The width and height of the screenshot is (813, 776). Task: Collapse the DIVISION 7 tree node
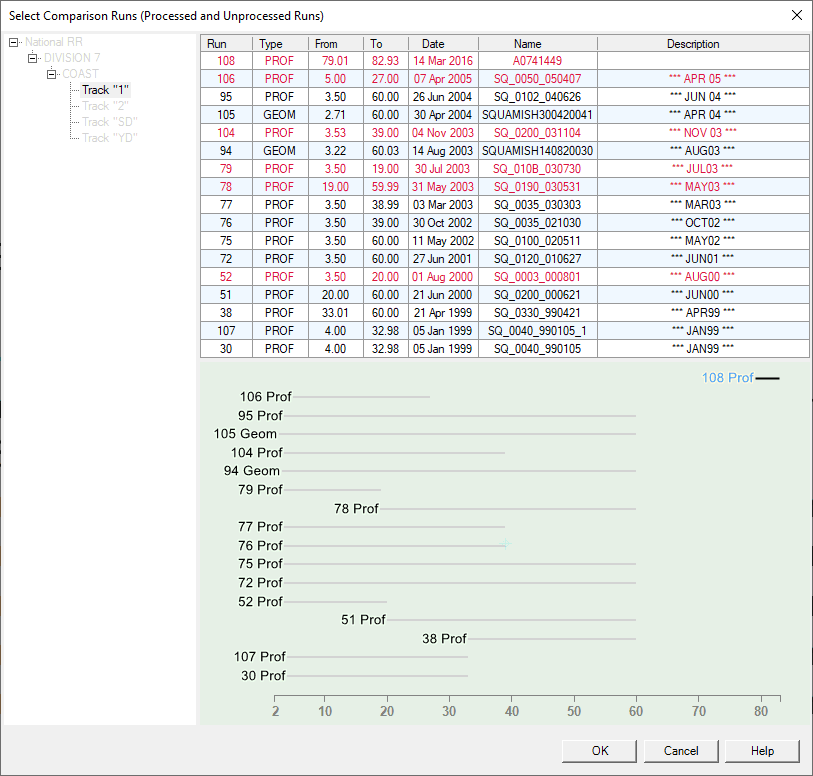tap(32, 58)
